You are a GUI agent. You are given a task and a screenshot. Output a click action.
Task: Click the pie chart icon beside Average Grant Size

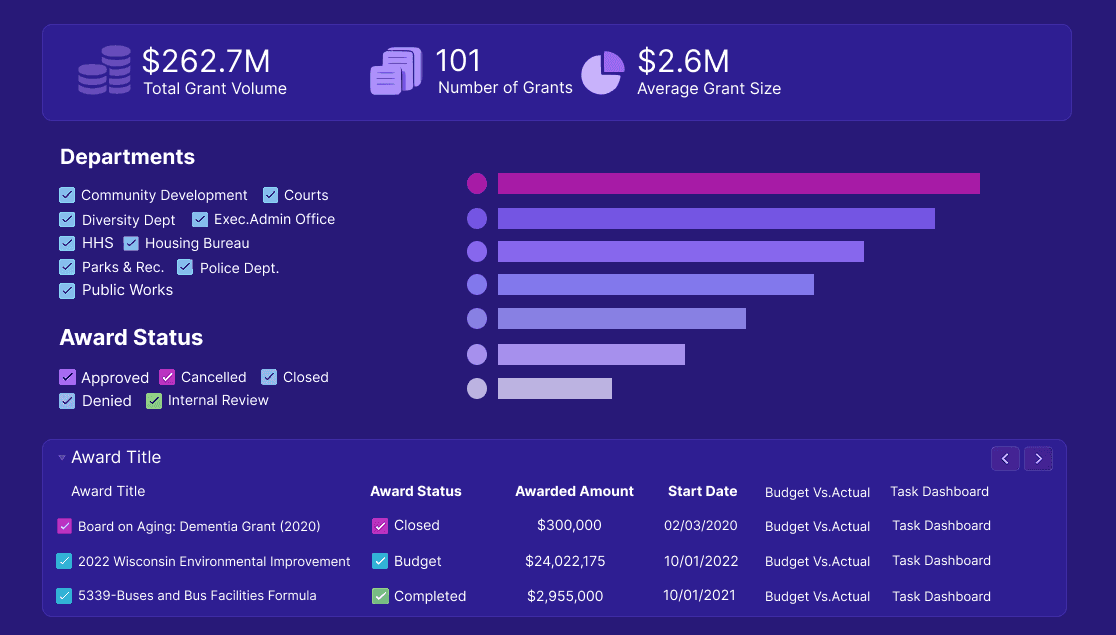point(602,72)
